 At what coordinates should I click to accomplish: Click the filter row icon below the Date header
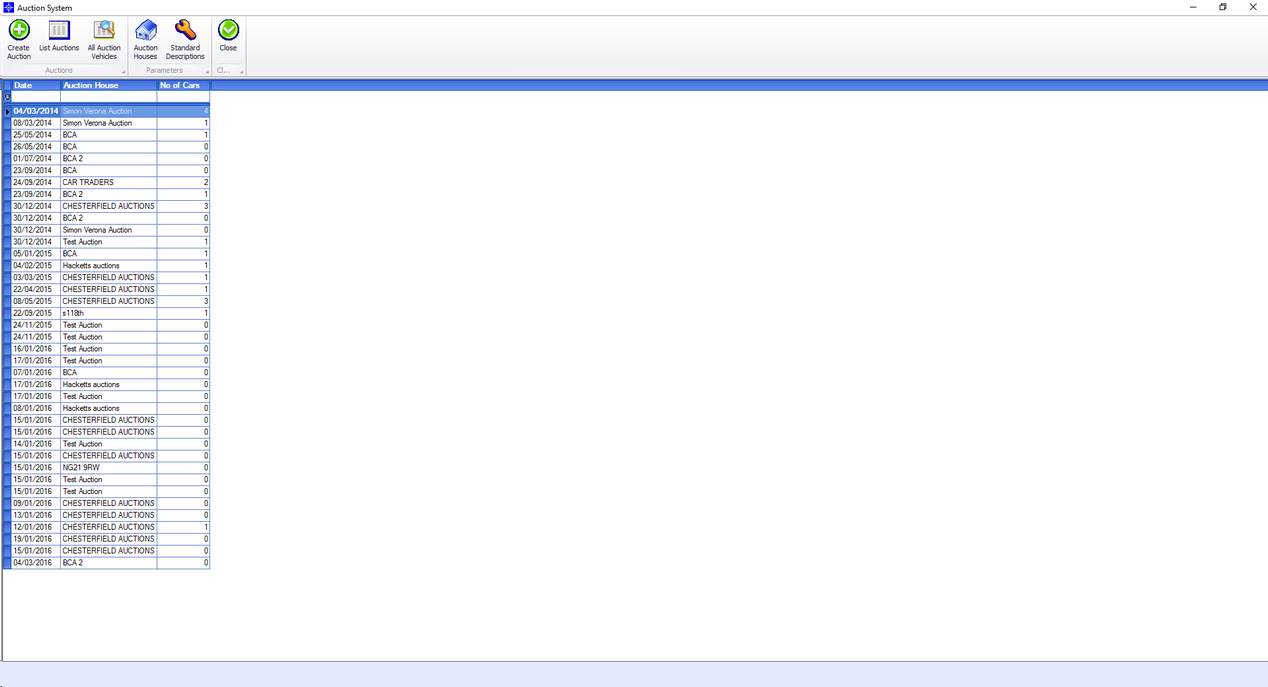7,97
